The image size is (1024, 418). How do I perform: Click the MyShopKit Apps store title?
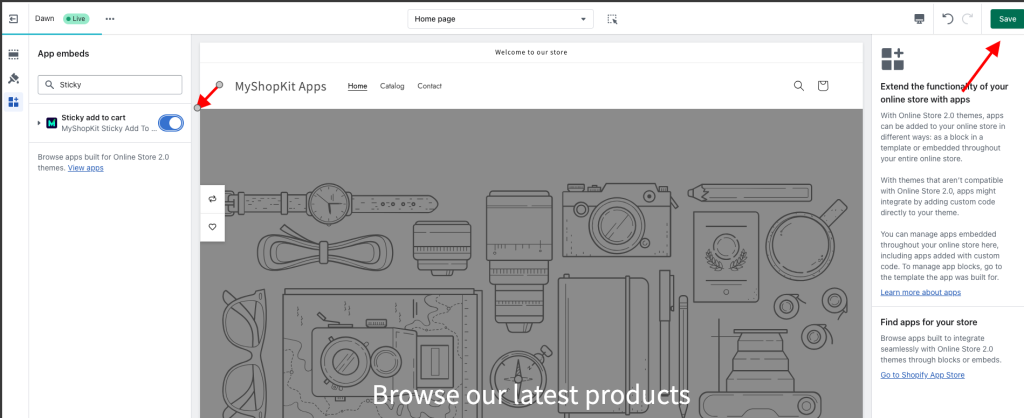tap(281, 86)
